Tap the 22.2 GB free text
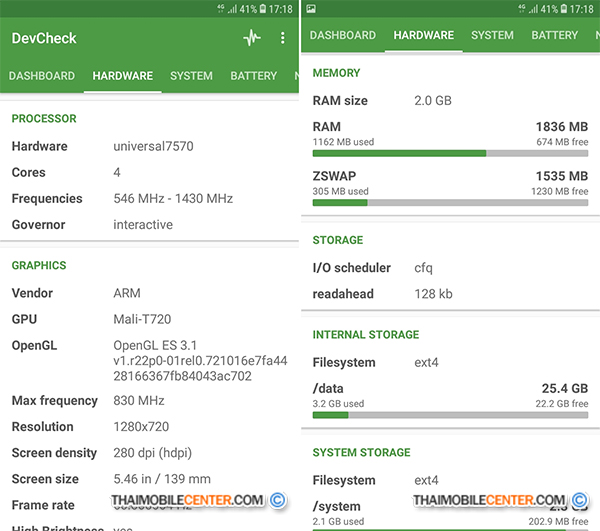The image size is (600, 531). (x=562, y=404)
